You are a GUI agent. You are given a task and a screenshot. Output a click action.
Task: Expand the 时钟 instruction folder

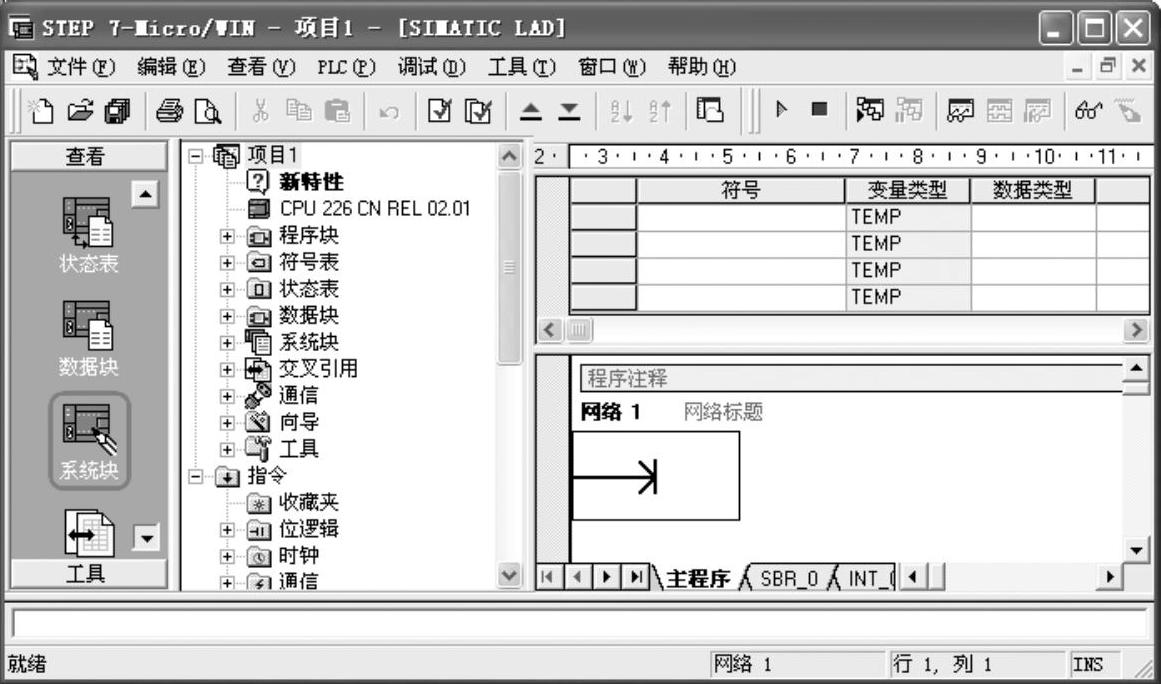227,556
